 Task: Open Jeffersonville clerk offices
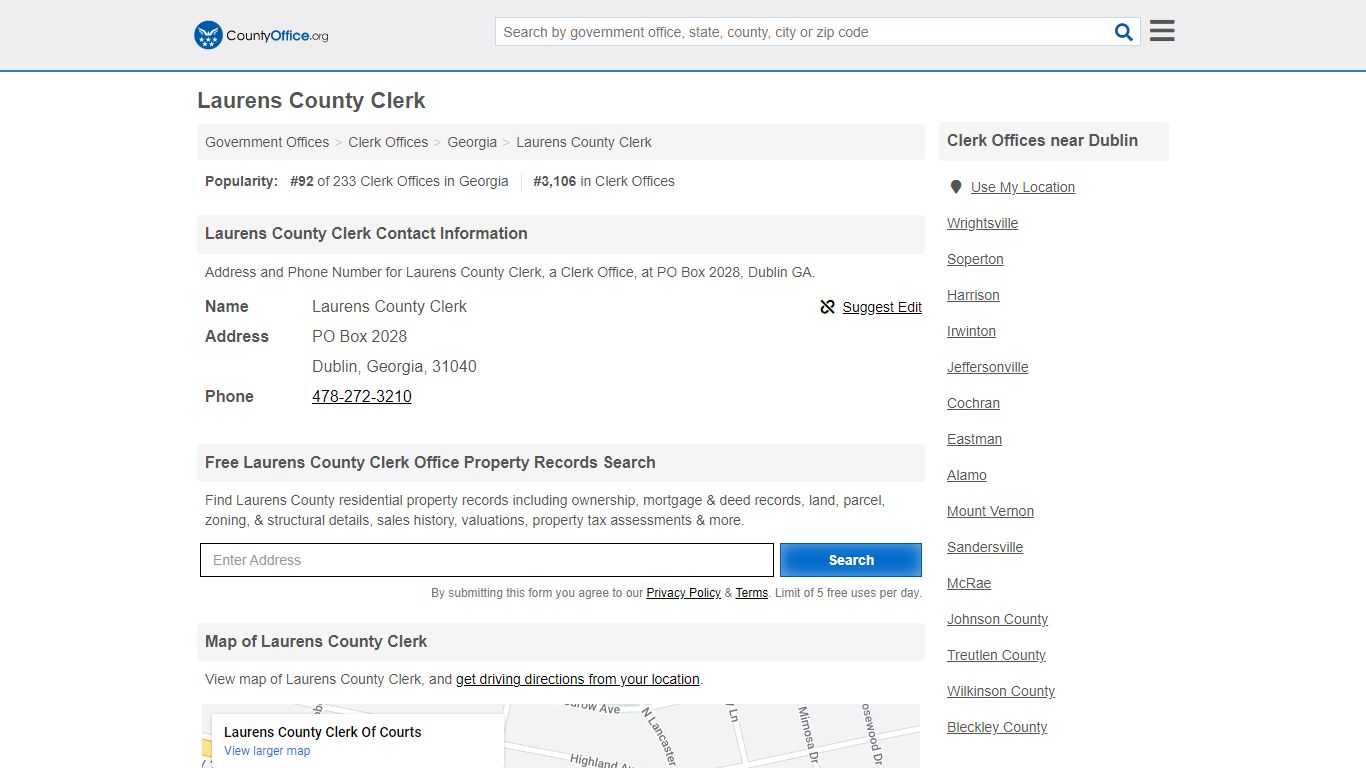(x=987, y=367)
